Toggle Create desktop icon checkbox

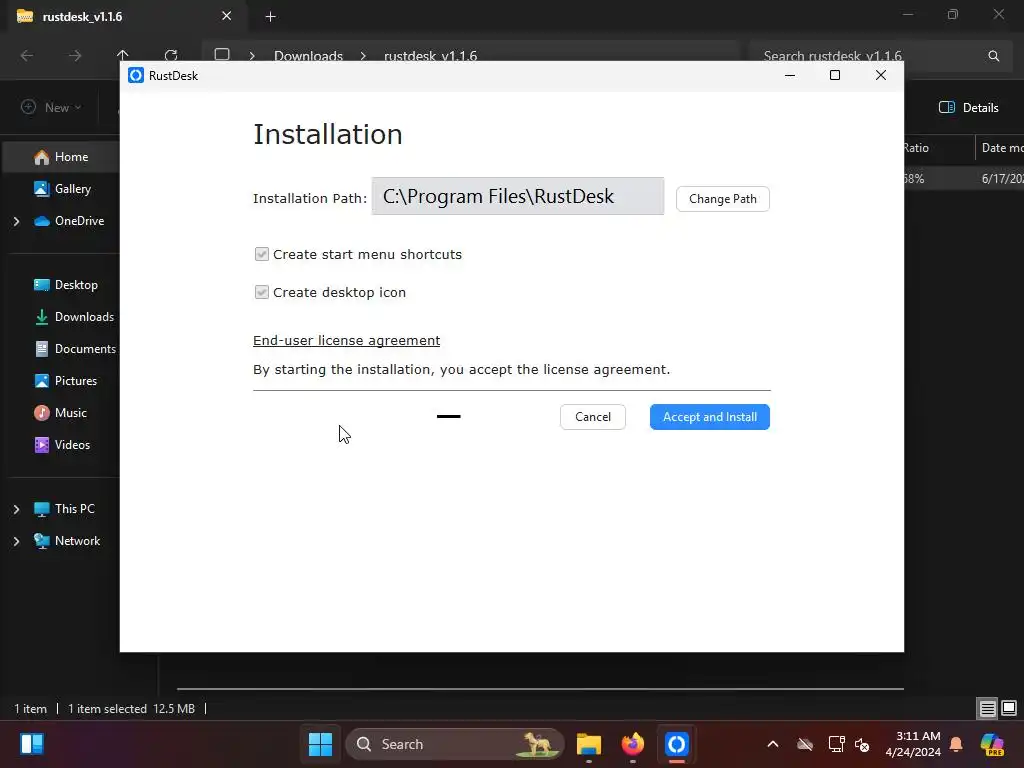click(x=261, y=292)
